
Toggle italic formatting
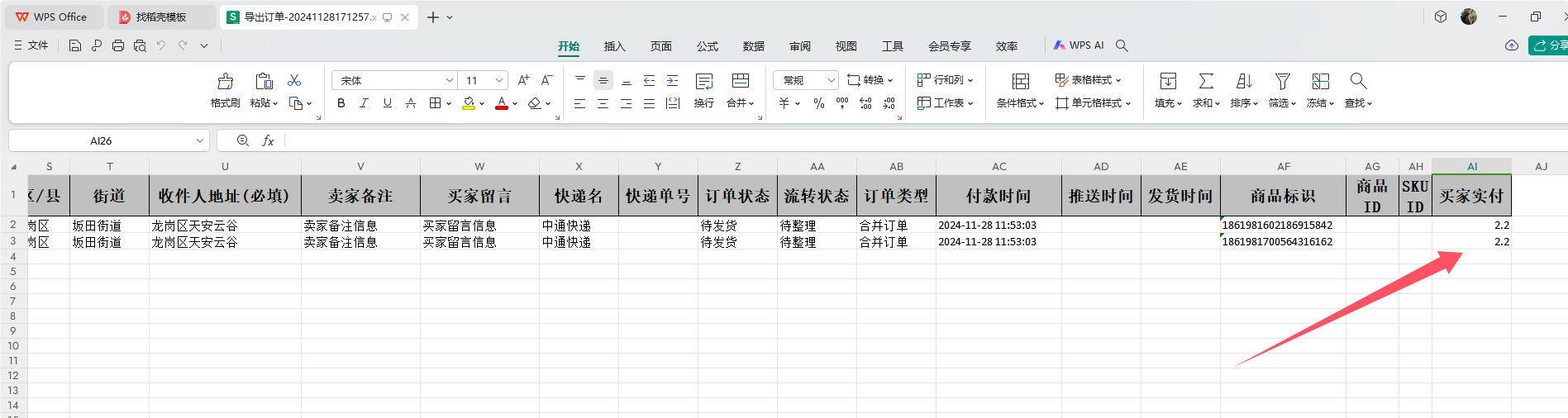coord(364,103)
